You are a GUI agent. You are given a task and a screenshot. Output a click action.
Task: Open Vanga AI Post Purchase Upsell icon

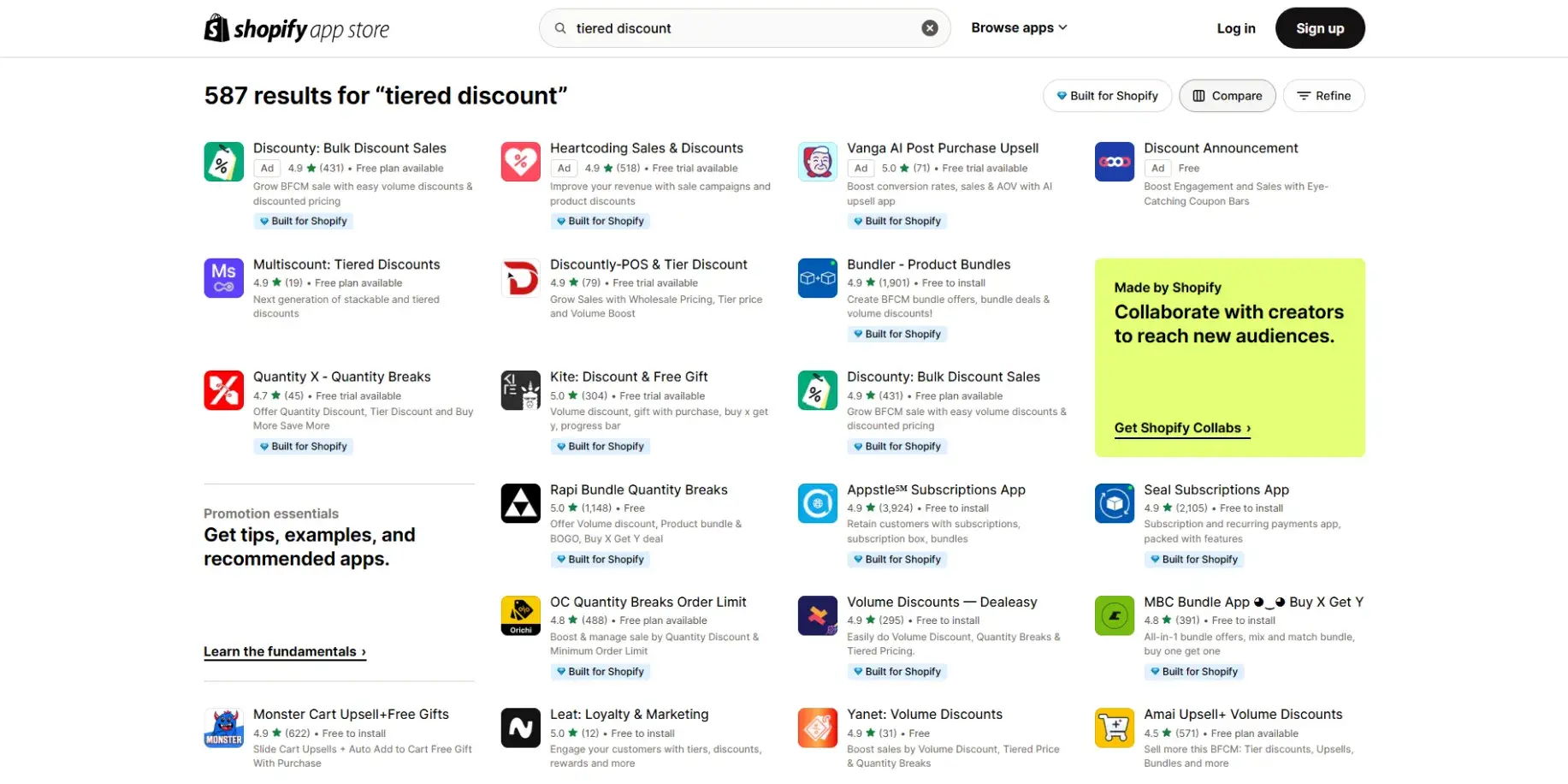coord(817,162)
